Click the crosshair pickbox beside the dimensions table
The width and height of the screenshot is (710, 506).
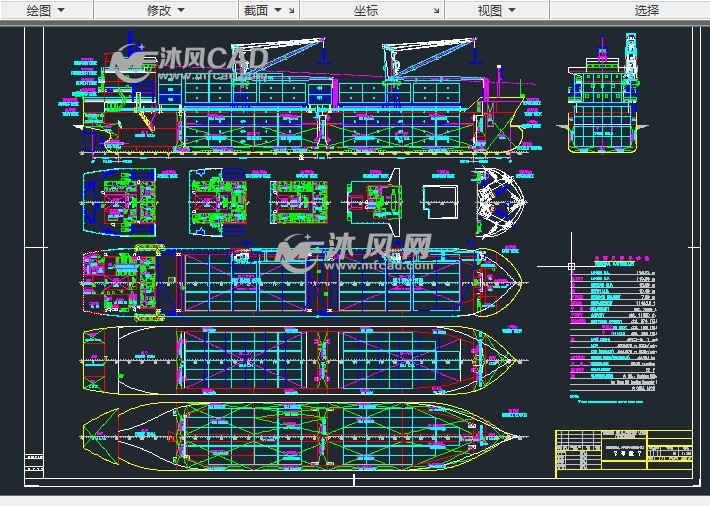click(x=571, y=267)
